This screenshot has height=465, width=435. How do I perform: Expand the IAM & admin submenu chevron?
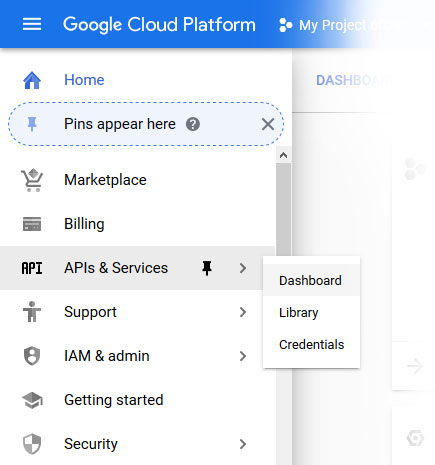[243, 356]
